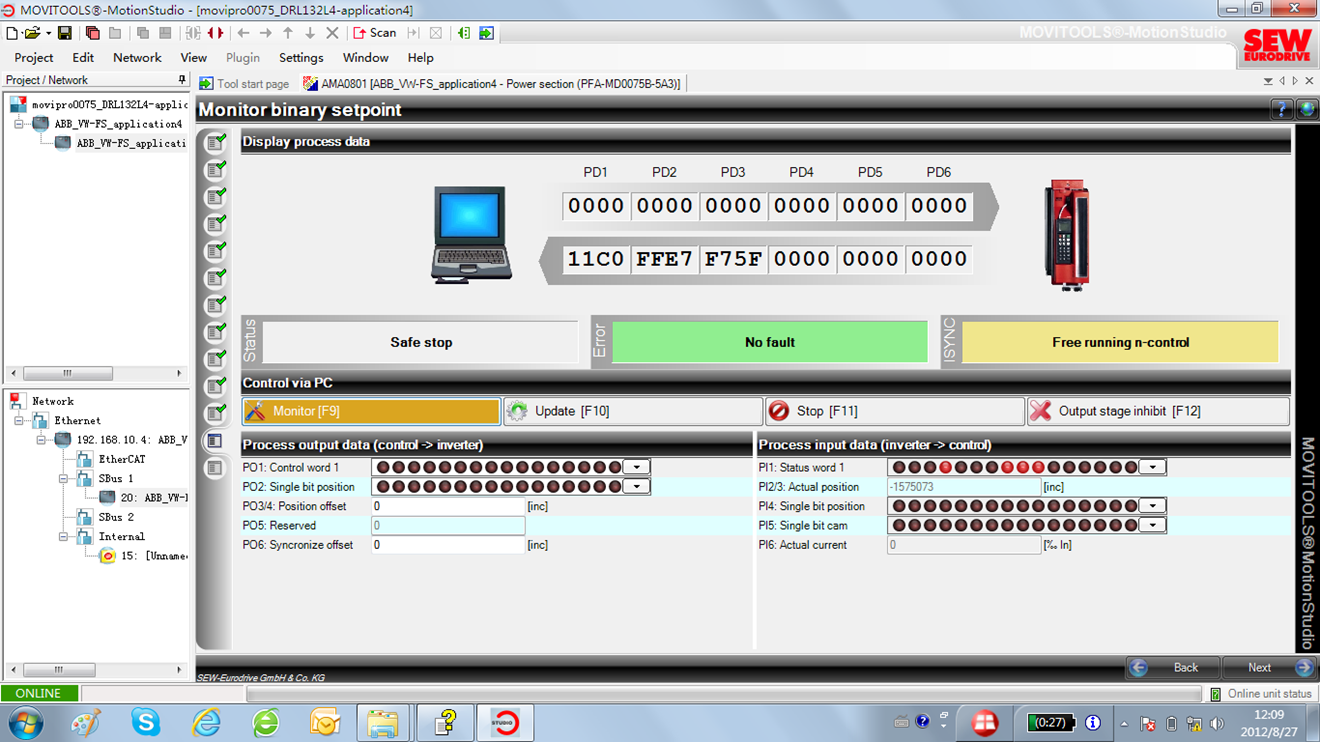
Task: Click the help question mark header icon
Action: [1281, 110]
